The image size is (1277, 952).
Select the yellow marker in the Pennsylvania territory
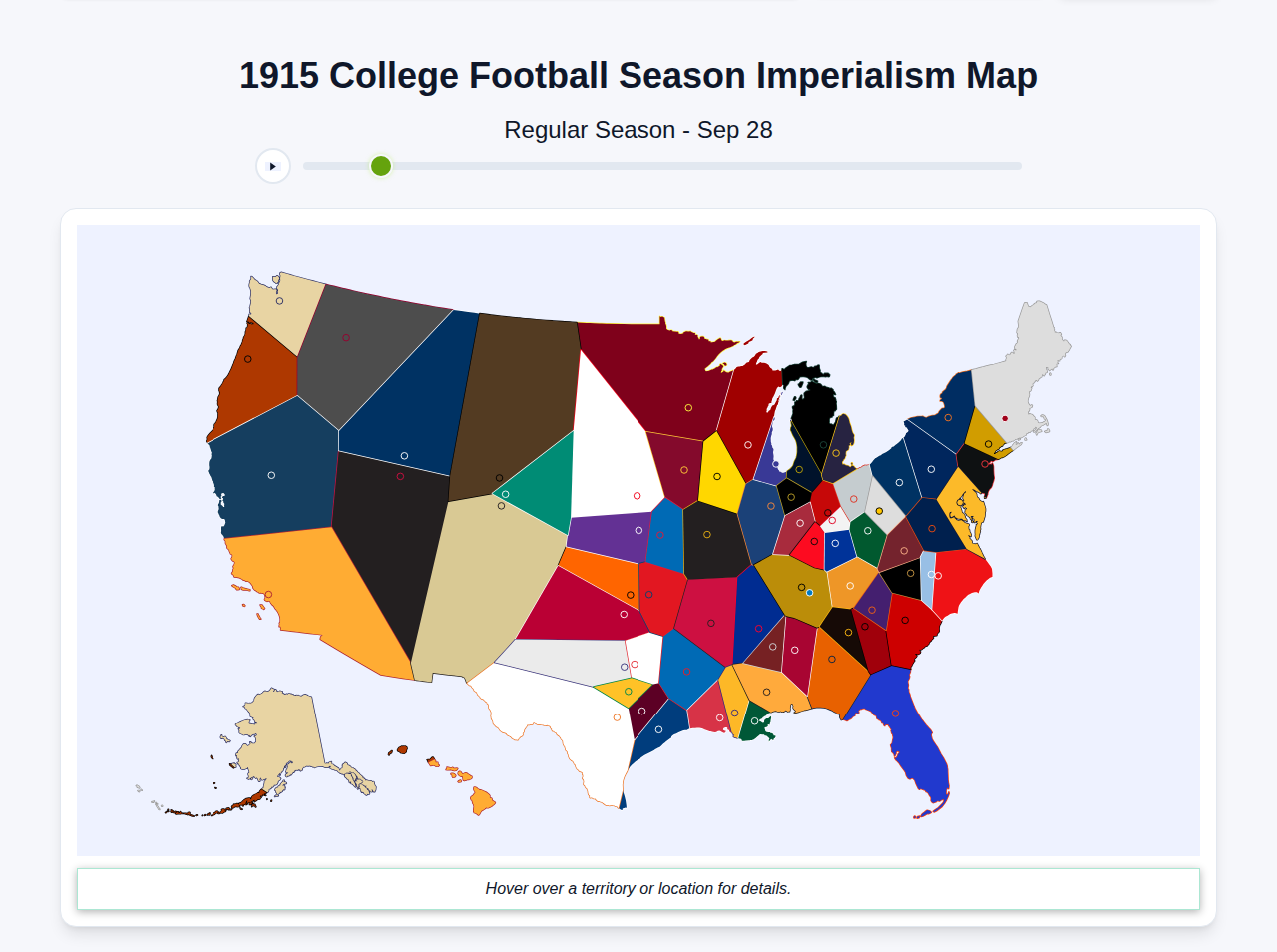point(879,511)
